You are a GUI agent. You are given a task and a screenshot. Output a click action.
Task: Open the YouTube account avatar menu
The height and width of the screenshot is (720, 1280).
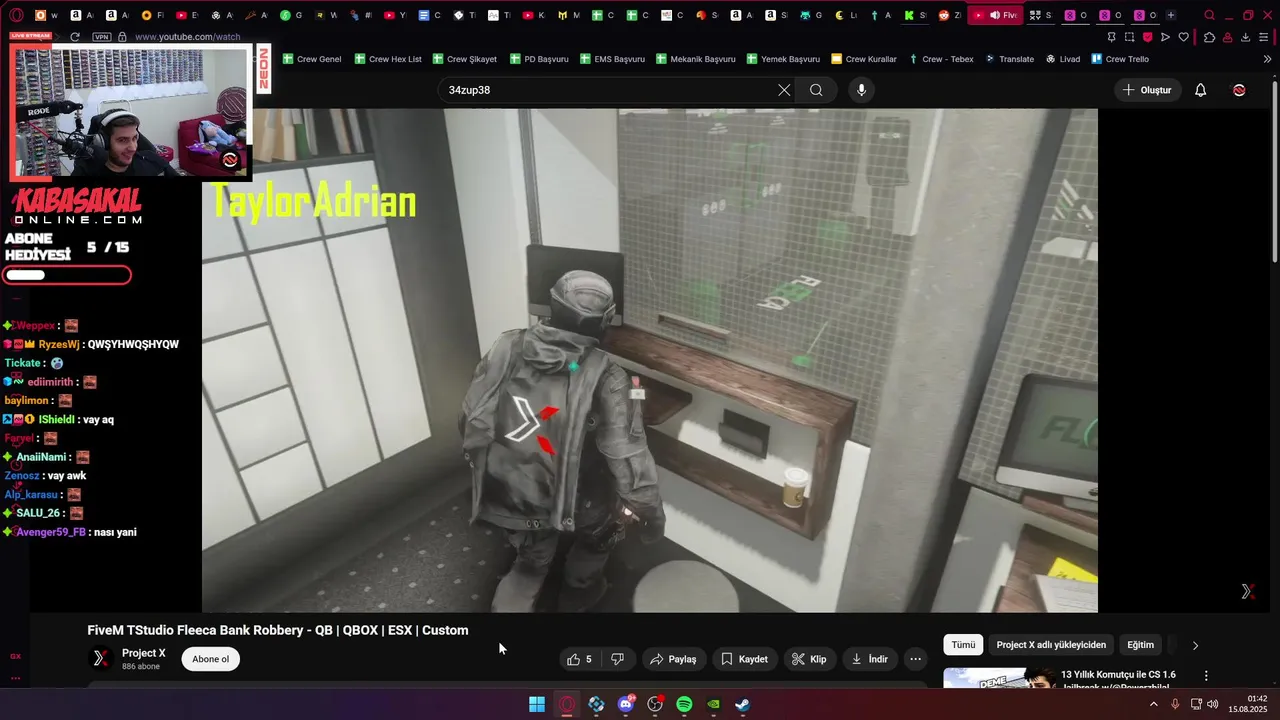[1239, 90]
